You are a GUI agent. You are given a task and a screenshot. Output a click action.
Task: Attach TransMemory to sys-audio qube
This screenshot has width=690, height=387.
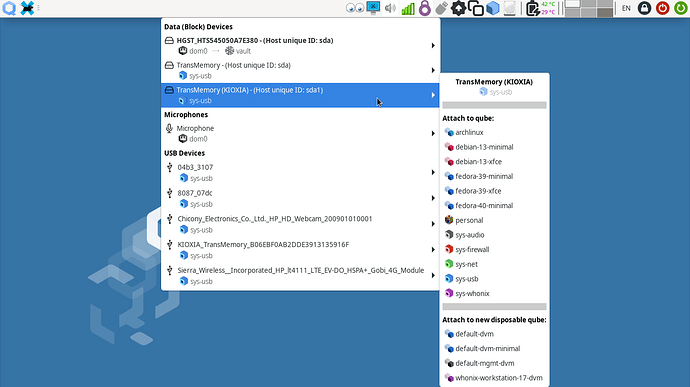[494, 235]
